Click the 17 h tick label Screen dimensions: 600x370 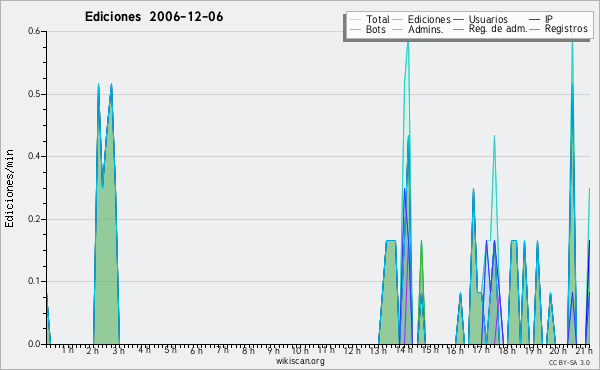[481, 350]
